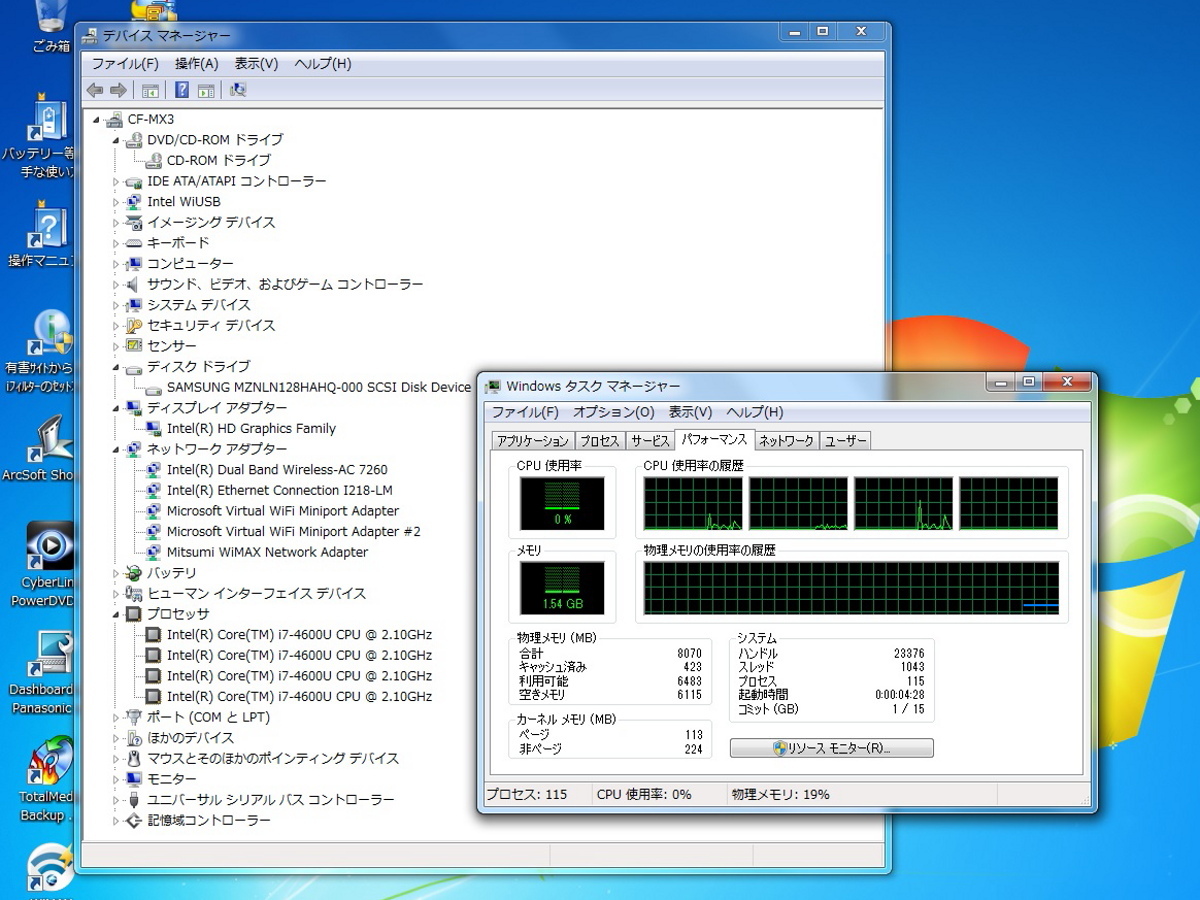Click the セキュリティ デバイス key icon

(134, 326)
